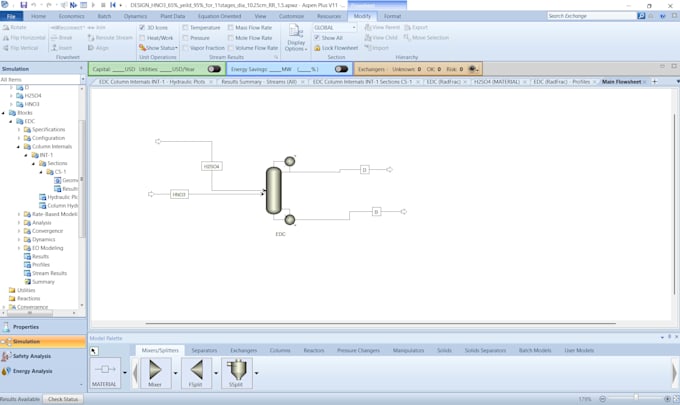This screenshot has width=680, height=405.
Task: Click the D distillate stream label
Action: pyautogui.click(x=365, y=170)
